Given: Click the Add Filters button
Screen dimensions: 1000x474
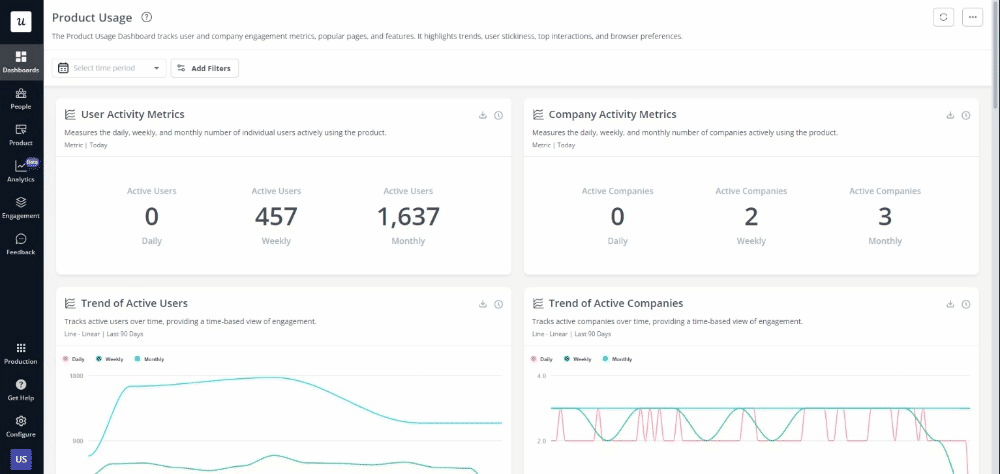Looking at the screenshot, I should point(205,68).
